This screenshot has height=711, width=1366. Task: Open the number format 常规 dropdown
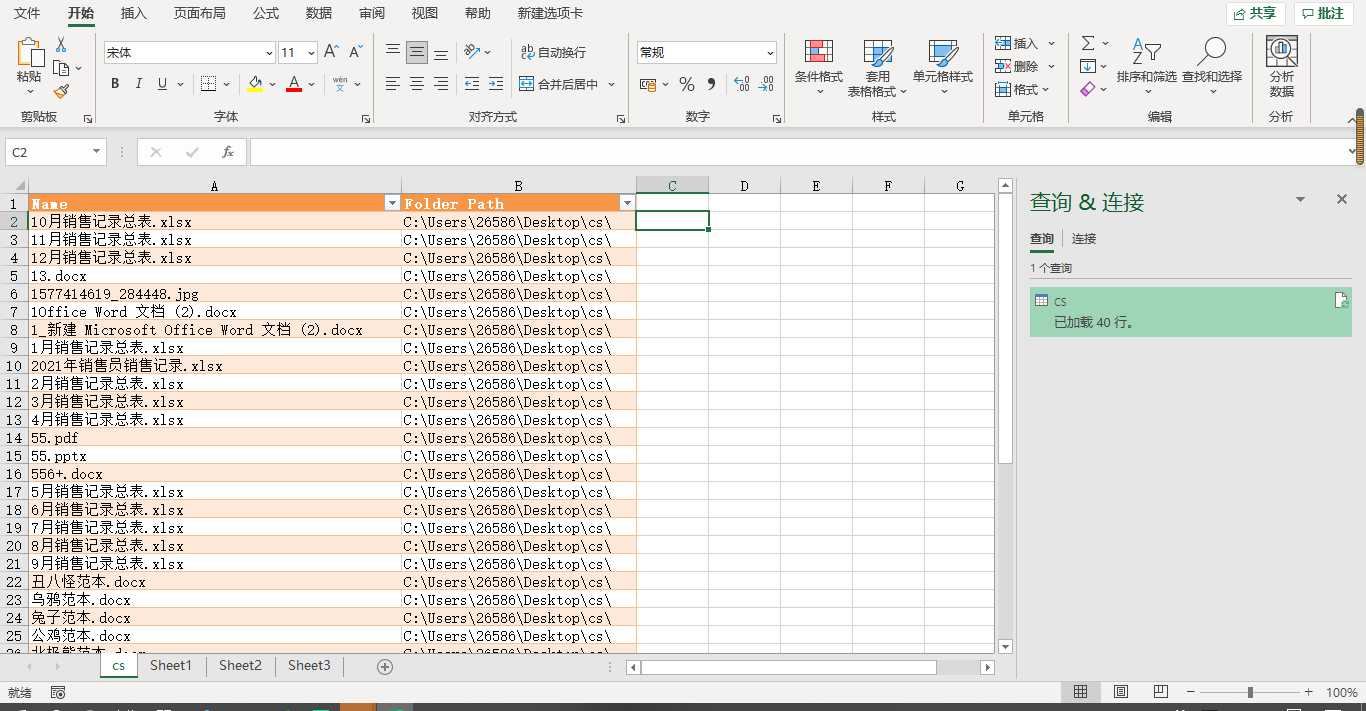point(770,53)
